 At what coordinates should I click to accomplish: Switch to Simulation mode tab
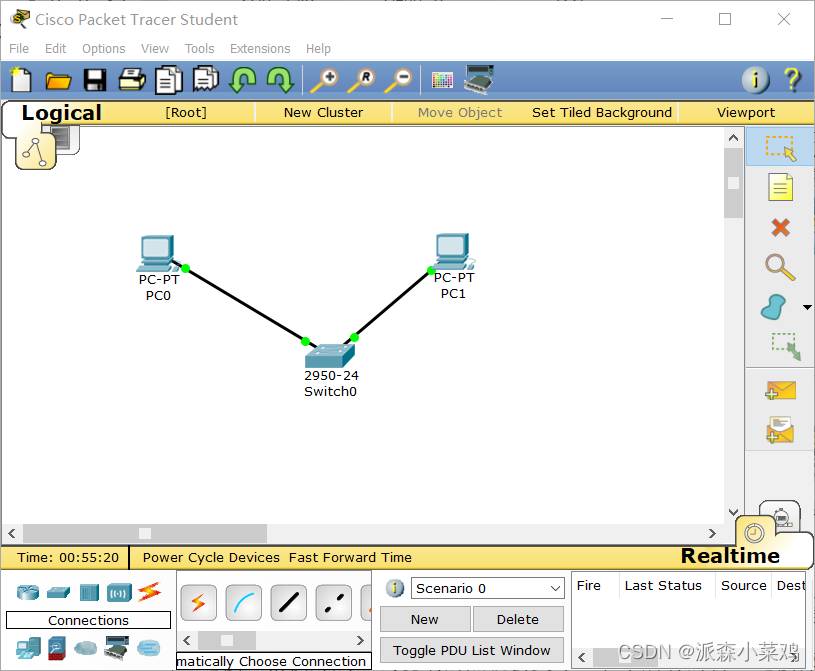click(780, 514)
